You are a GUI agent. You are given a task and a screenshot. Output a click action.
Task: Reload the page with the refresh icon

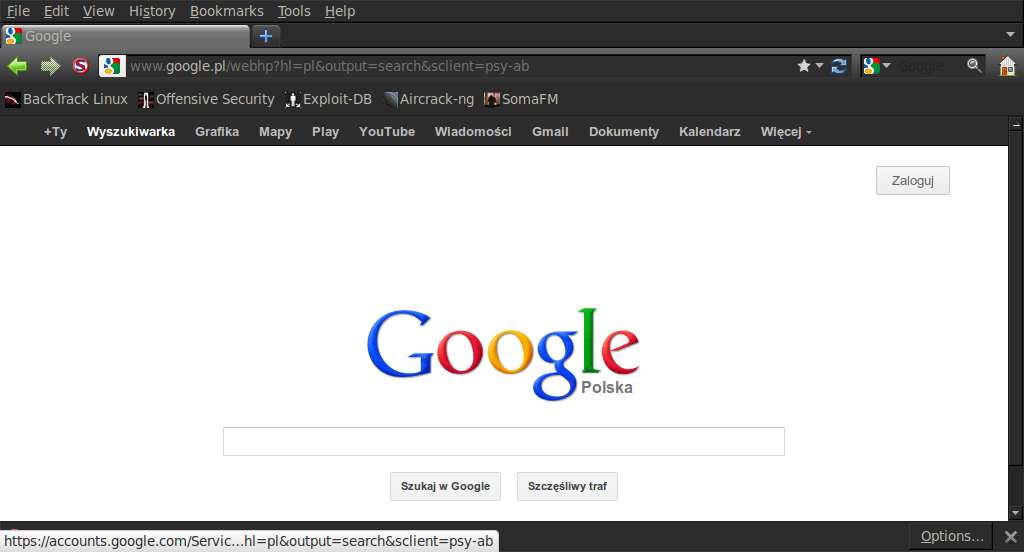coord(839,66)
